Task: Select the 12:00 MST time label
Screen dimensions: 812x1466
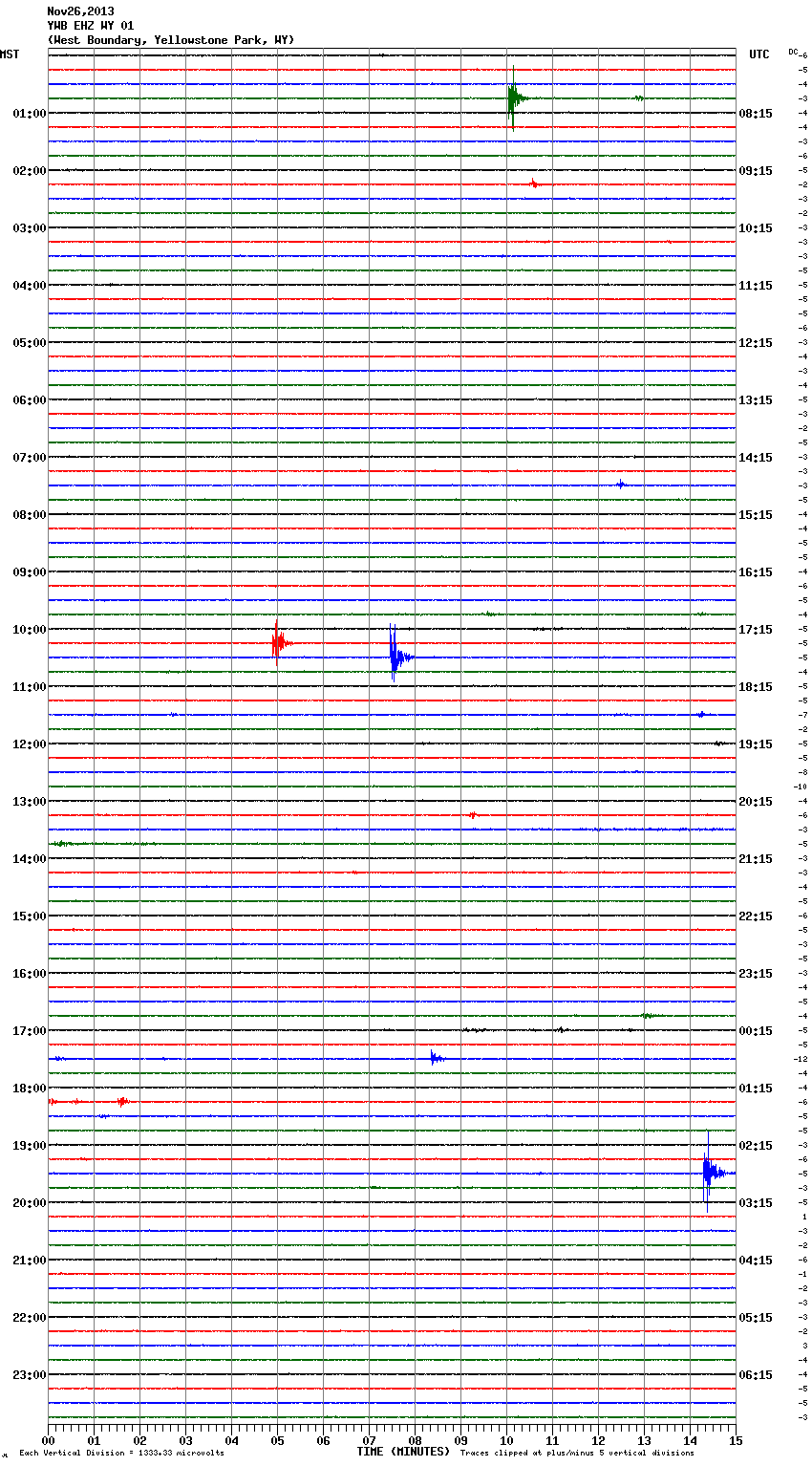Action: pos(29,744)
